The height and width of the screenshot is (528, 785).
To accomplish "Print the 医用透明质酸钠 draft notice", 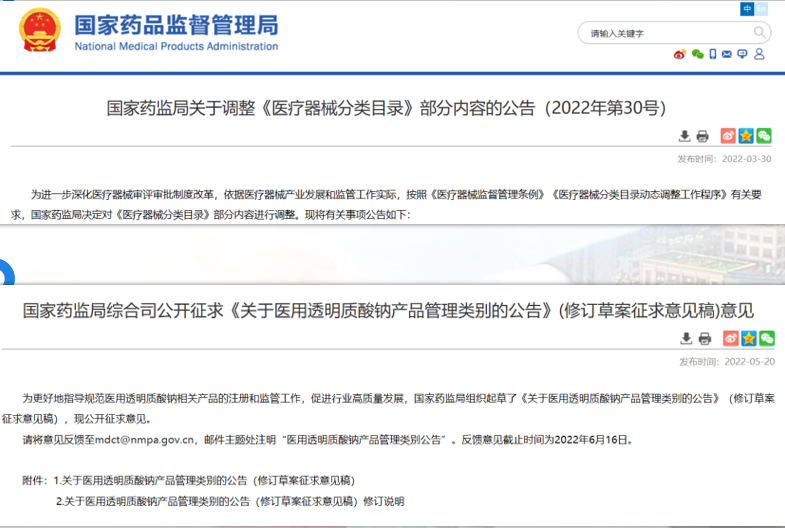I will point(703,339).
